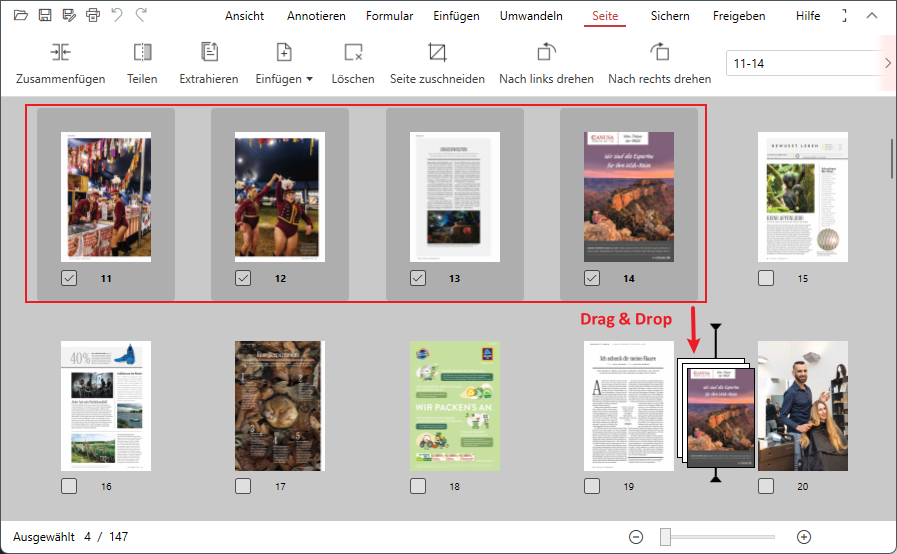Choose the Extrahieren pages tool

coord(209,64)
